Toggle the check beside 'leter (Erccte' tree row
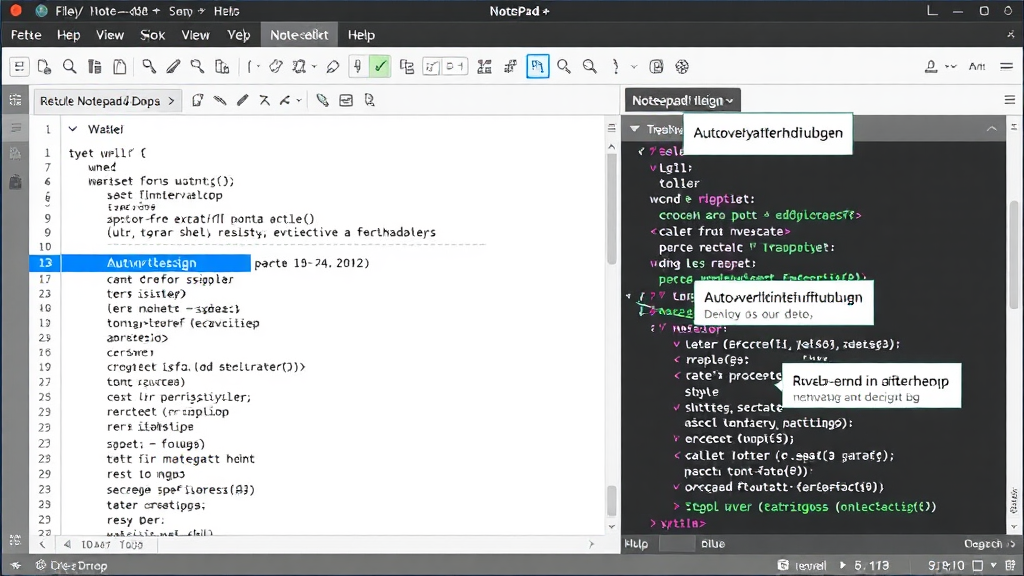The height and width of the screenshot is (576, 1024). click(677, 344)
